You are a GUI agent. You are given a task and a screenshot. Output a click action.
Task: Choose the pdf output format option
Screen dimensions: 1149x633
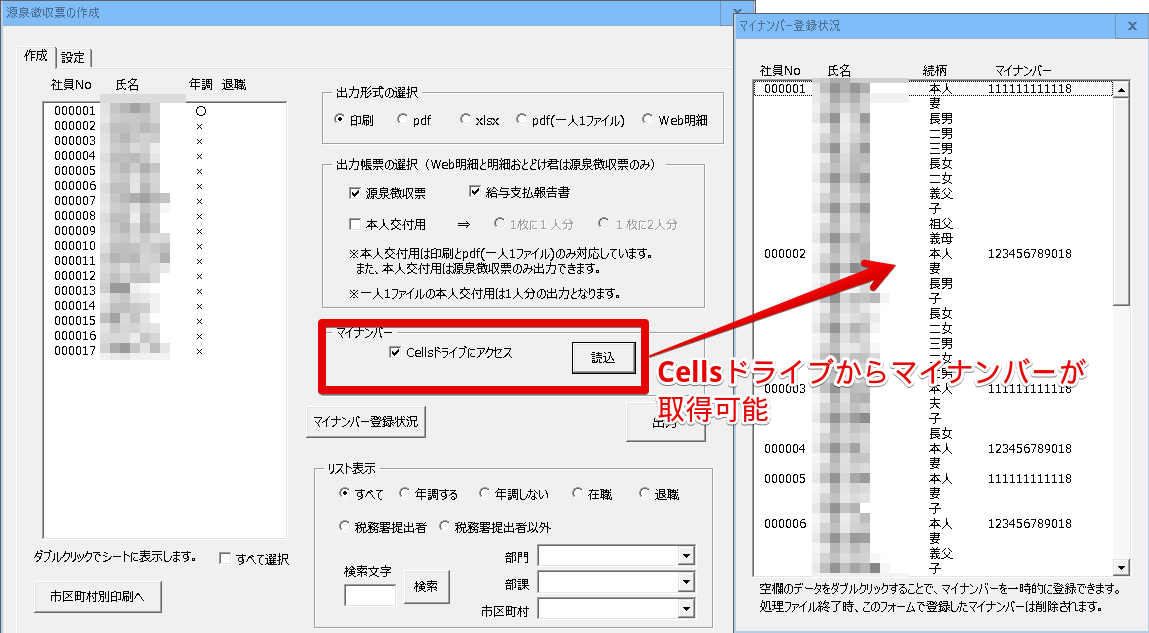coord(415,119)
